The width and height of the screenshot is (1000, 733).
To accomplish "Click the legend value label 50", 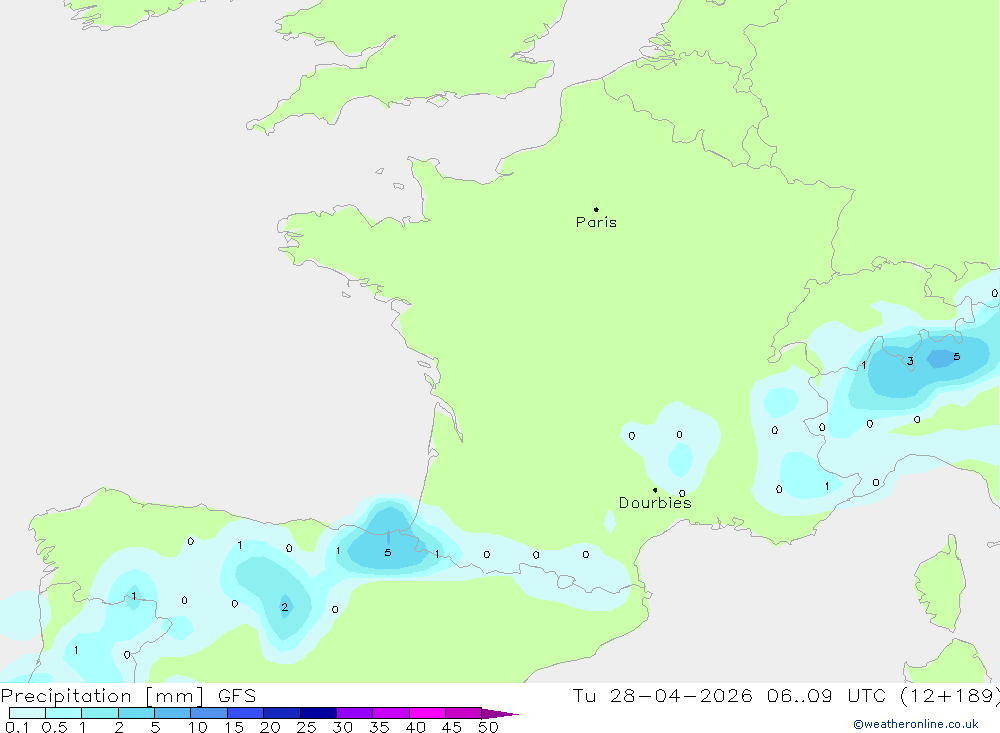I will pos(488,727).
